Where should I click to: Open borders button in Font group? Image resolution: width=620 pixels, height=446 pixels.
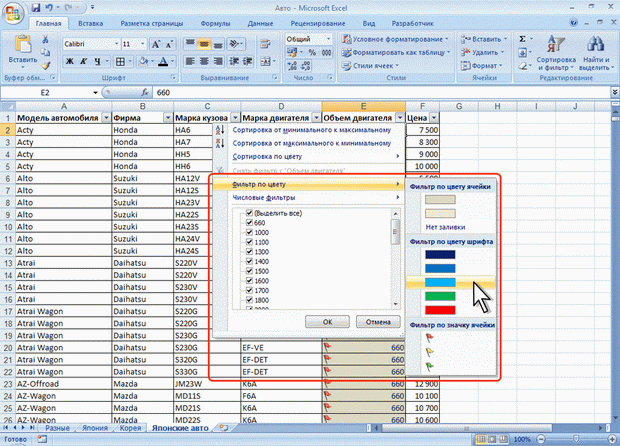pyautogui.click(x=120, y=61)
